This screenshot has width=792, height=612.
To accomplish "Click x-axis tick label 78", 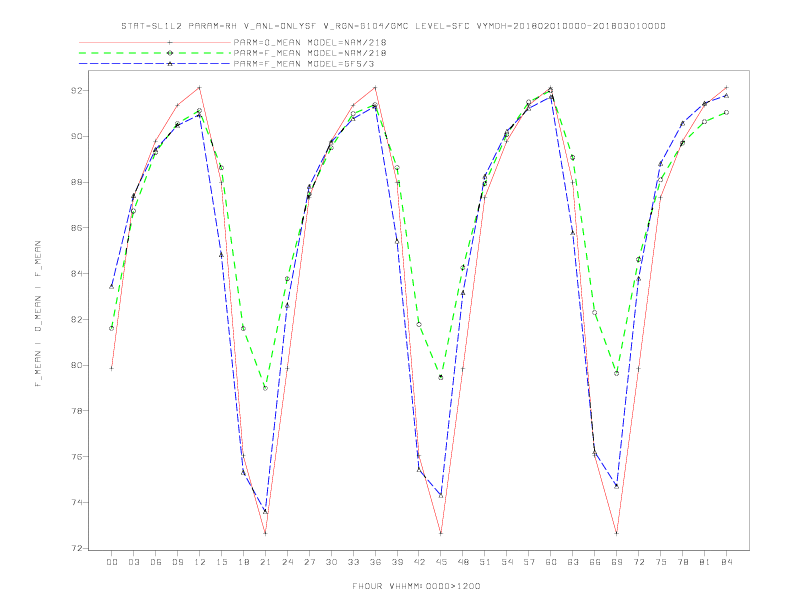I will (x=683, y=562).
